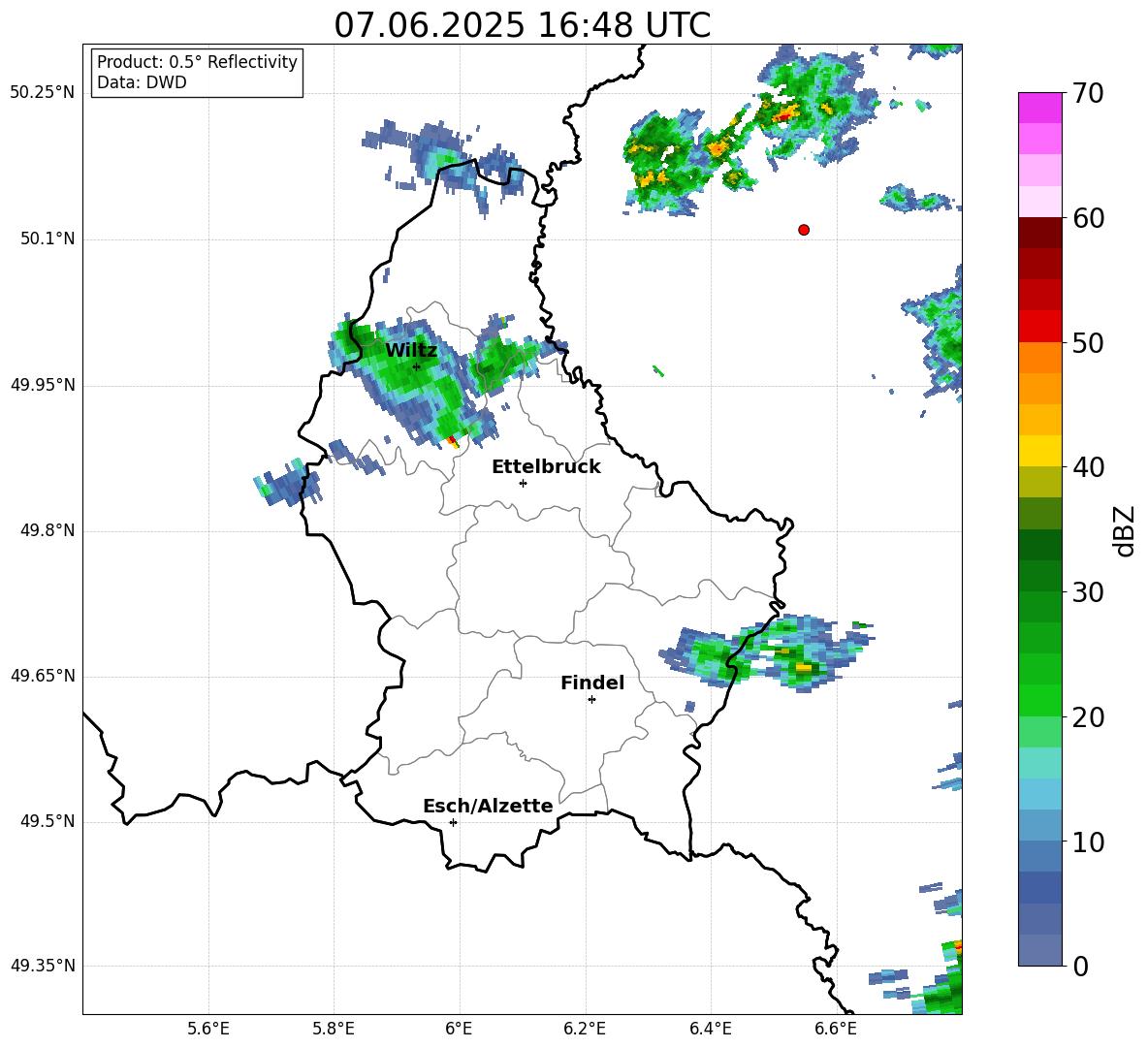Viewport: 1148px width, 1048px height.
Task: Click the 50.1°N latitude label
Action: pyautogui.click(x=48, y=238)
